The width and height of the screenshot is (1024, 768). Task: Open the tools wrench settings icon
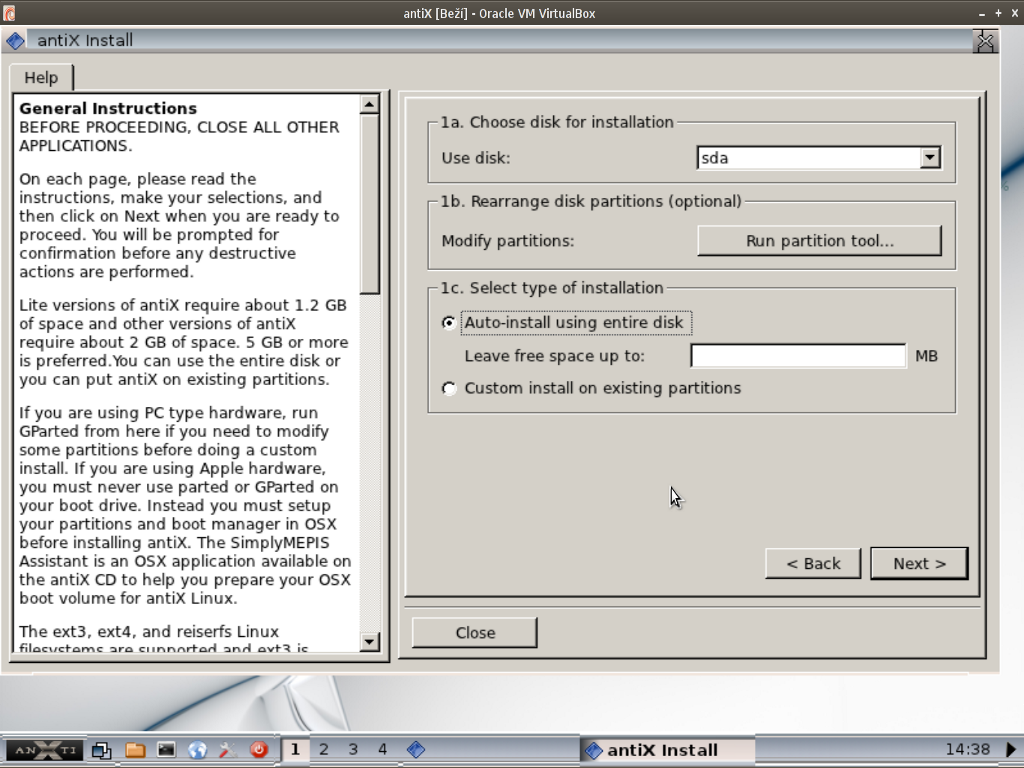[x=228, y=750]
